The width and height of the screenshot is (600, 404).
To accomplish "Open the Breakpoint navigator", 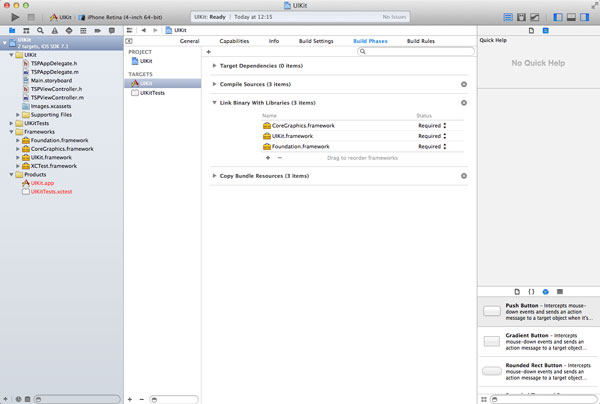I will coord(98,30).
